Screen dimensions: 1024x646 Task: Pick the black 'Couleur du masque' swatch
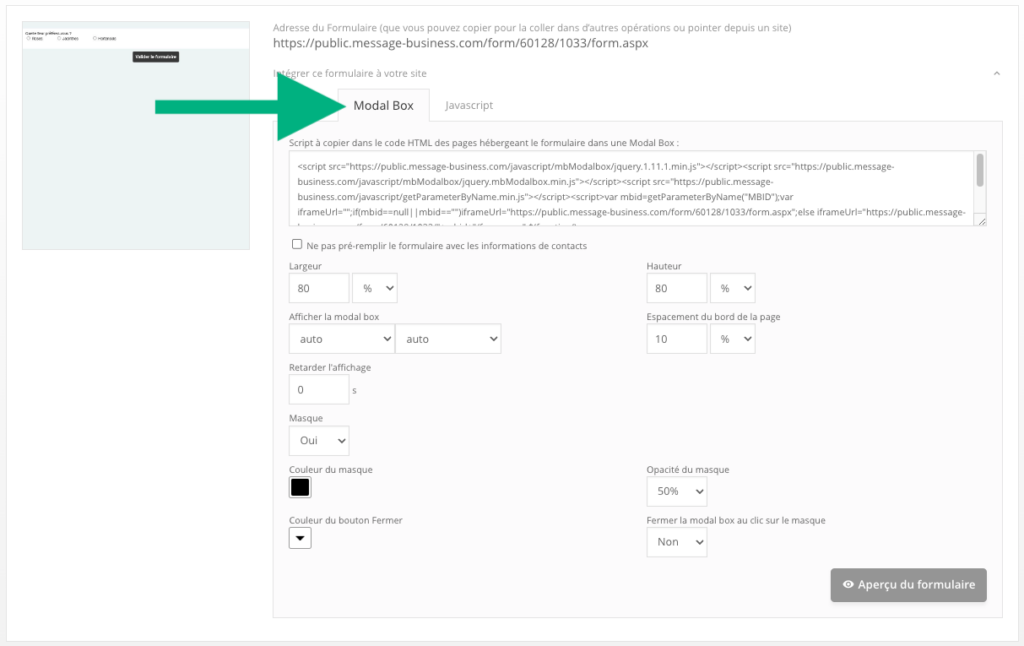click(x=300, y=487)
